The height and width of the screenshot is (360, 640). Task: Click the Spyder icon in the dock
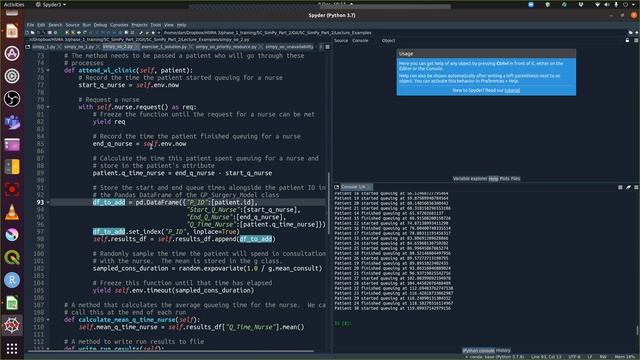pyautogui.click(x=12, y=325)
